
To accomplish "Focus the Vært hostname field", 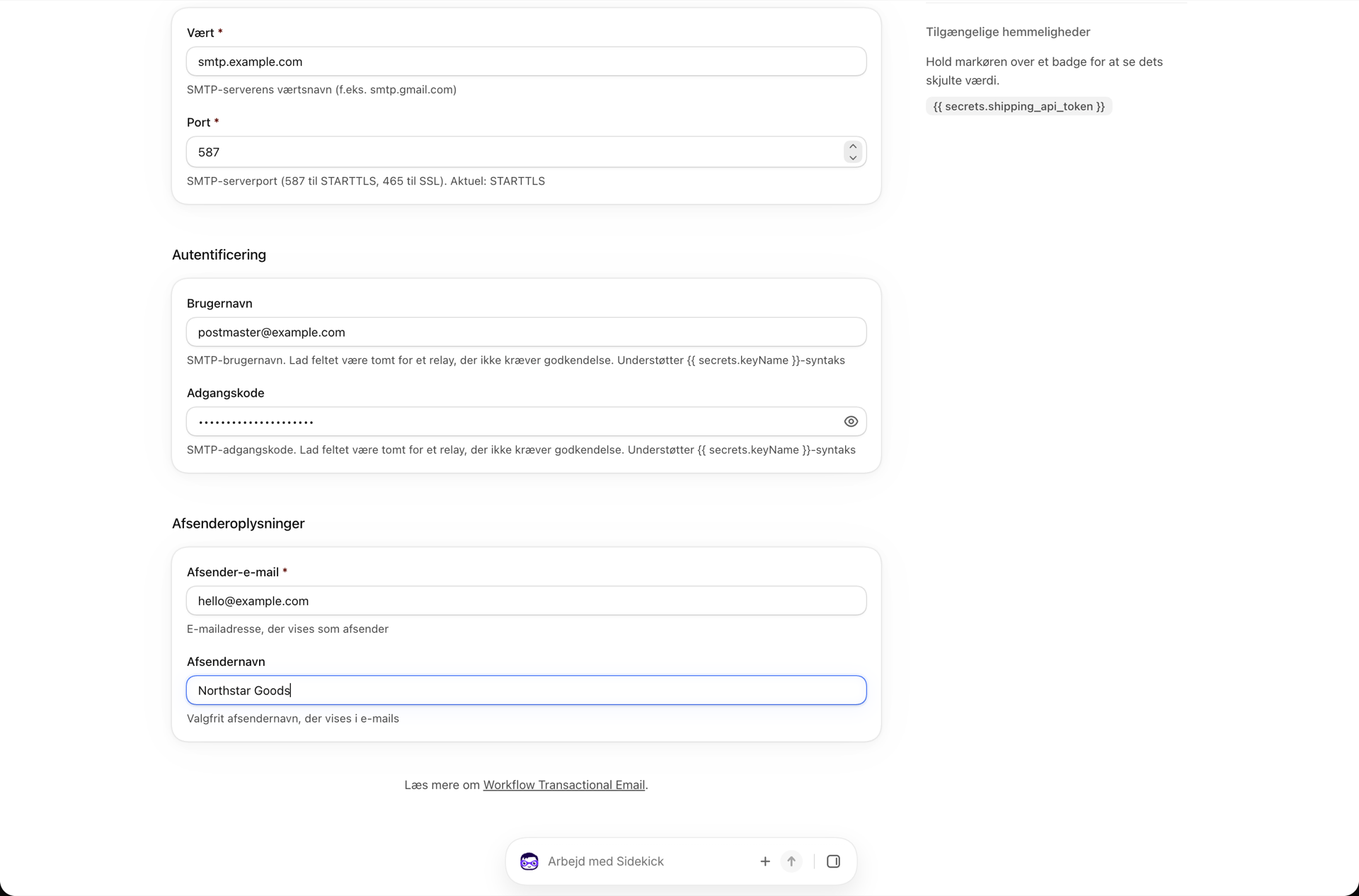I will [526, 62].
